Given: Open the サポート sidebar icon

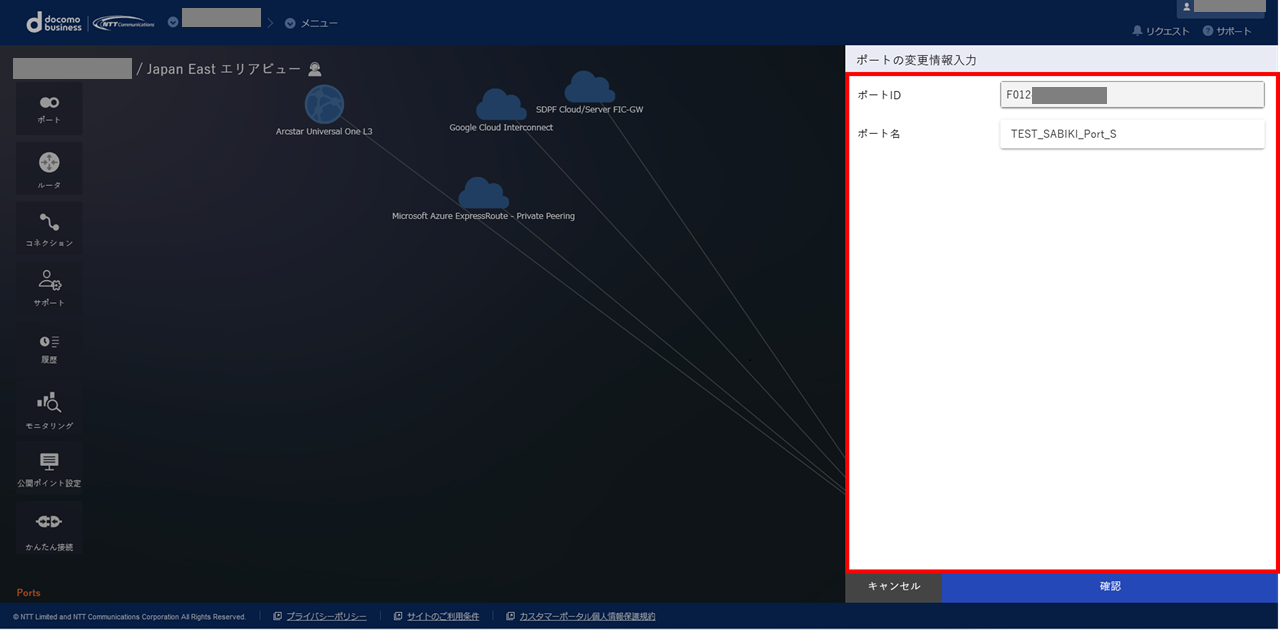Looking at the screenshot, I should (49, 287).
